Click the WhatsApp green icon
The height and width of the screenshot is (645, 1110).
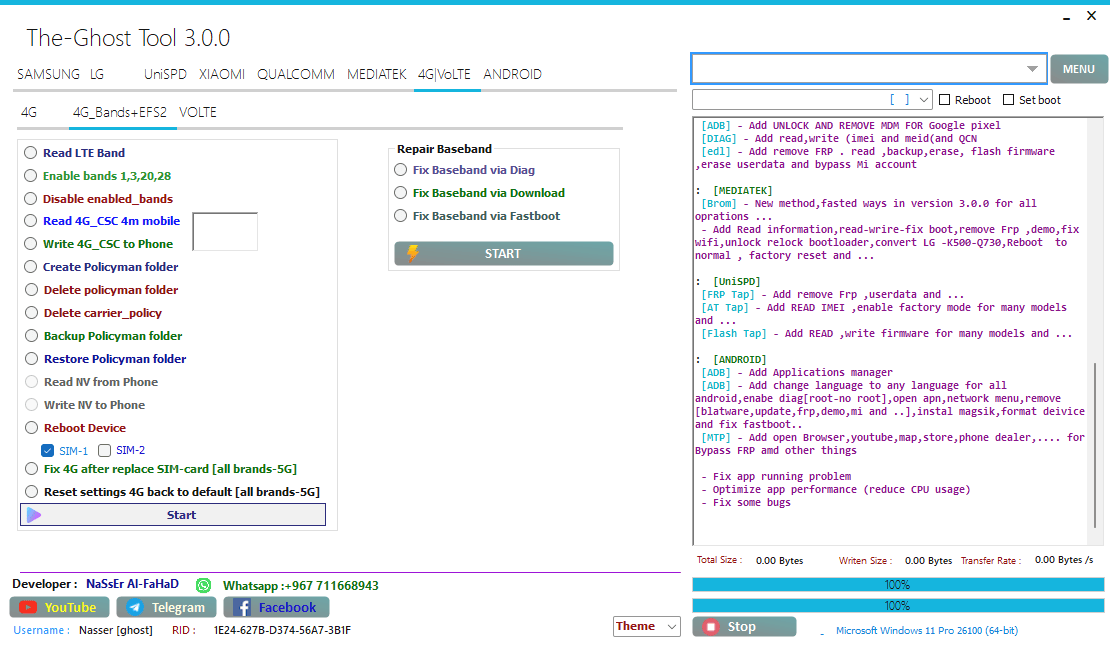[204, 586]
